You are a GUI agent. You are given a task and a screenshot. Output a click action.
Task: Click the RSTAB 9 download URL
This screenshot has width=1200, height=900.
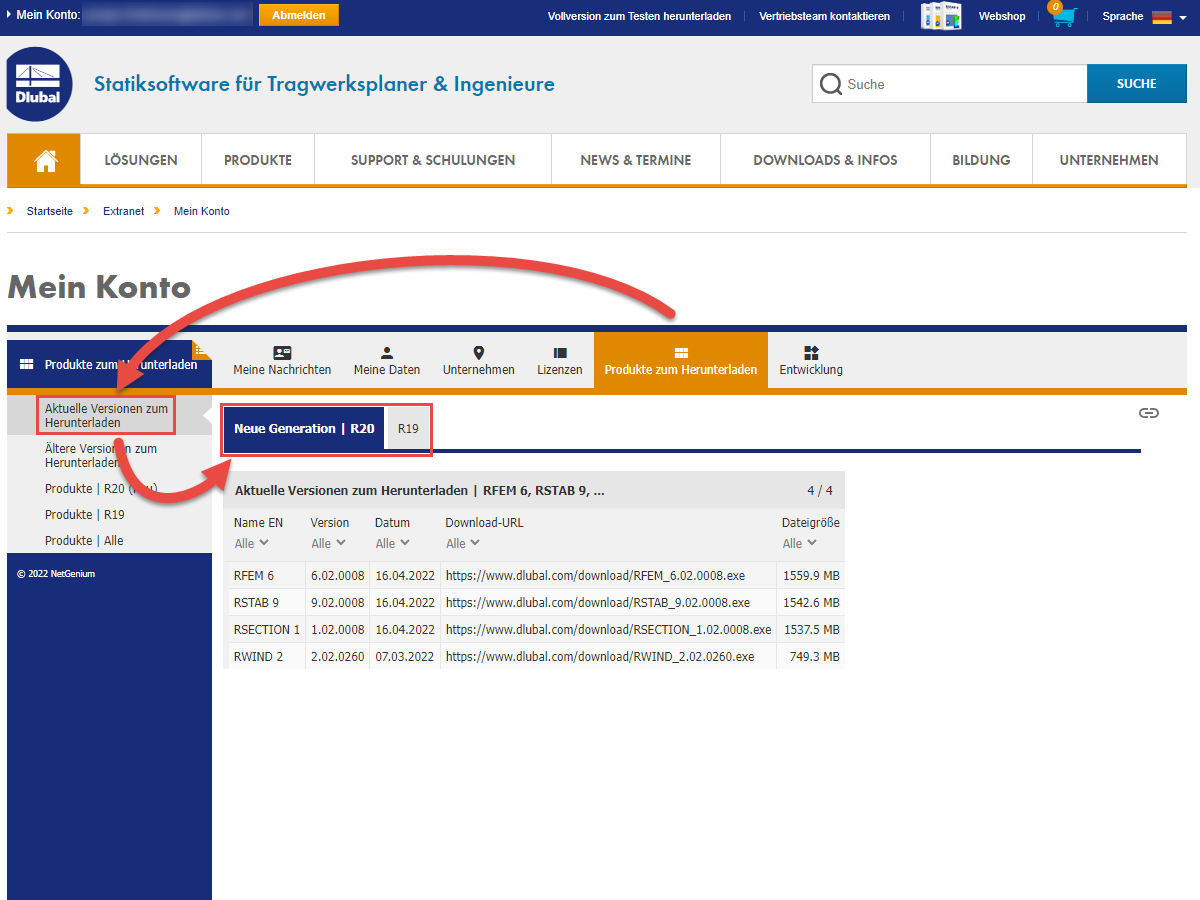tap(598, 602)
